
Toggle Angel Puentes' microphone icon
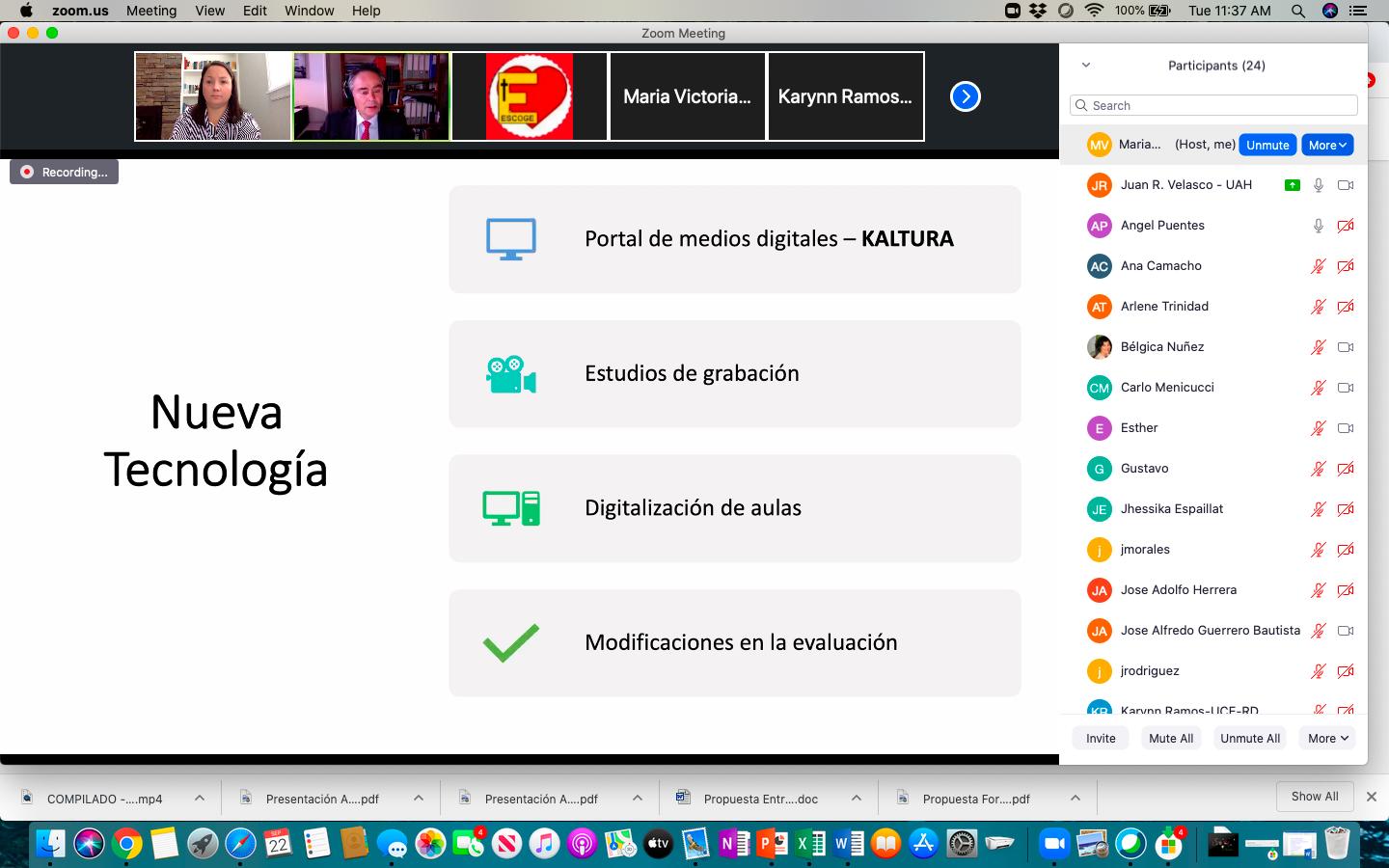[1318, 226]
